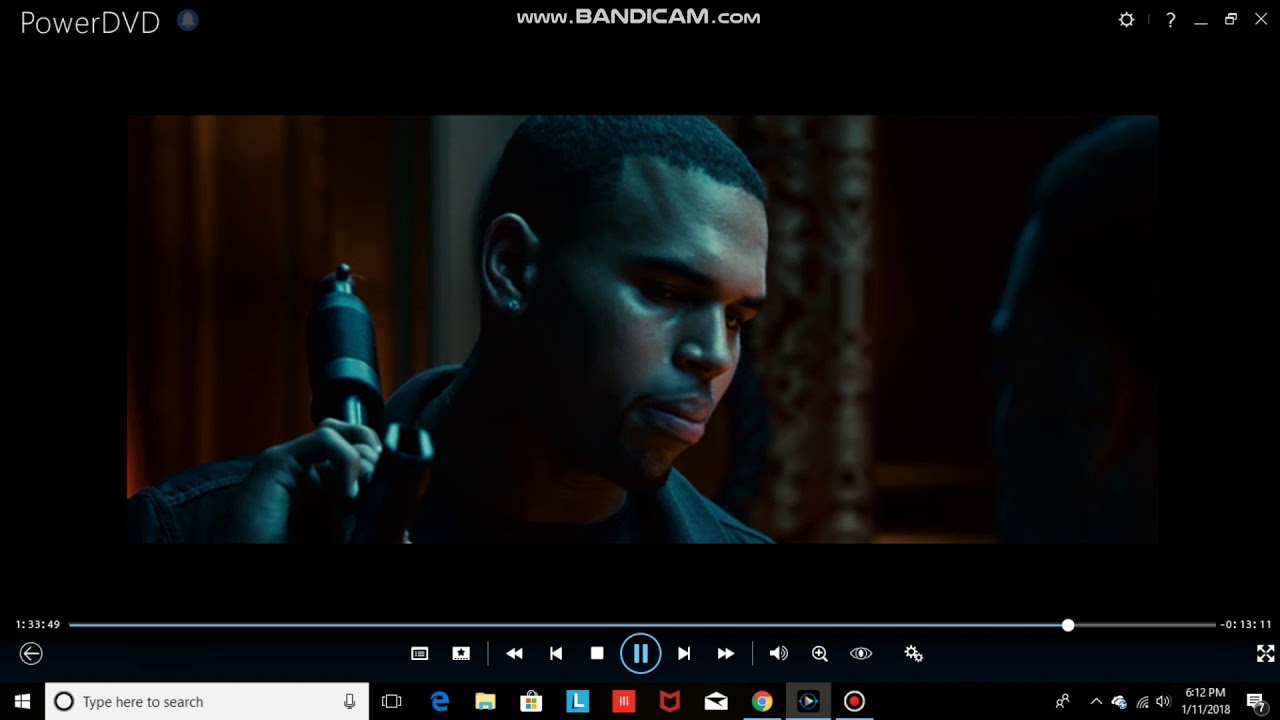Click the playback progress slider handle
Screen dimensions: 1280x720
[1068, 625]
